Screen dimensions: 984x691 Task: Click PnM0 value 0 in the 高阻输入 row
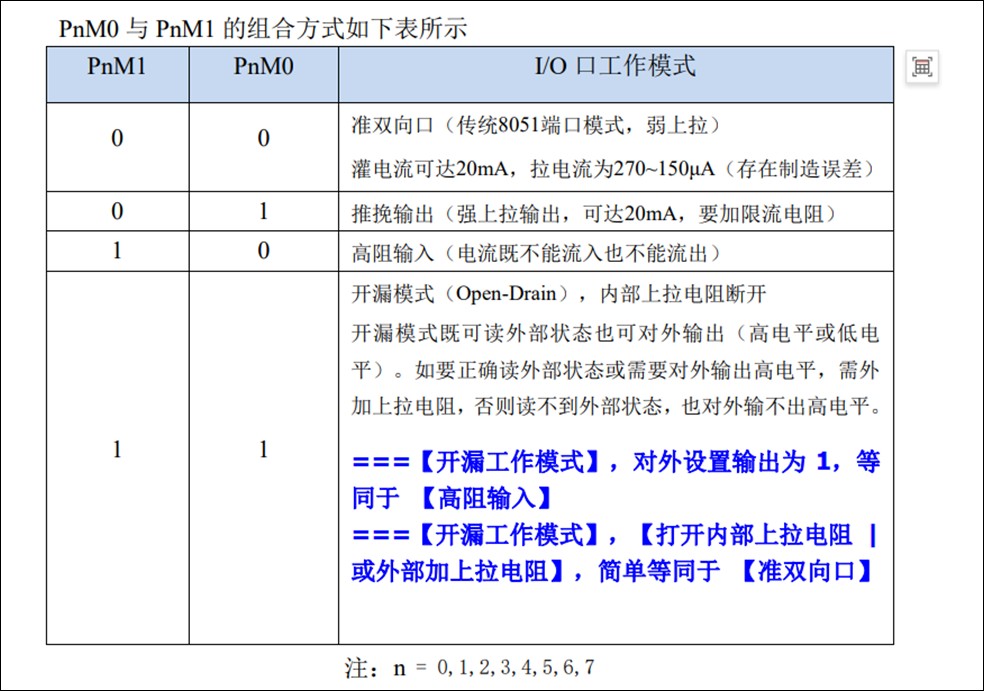tap(264, 251)
